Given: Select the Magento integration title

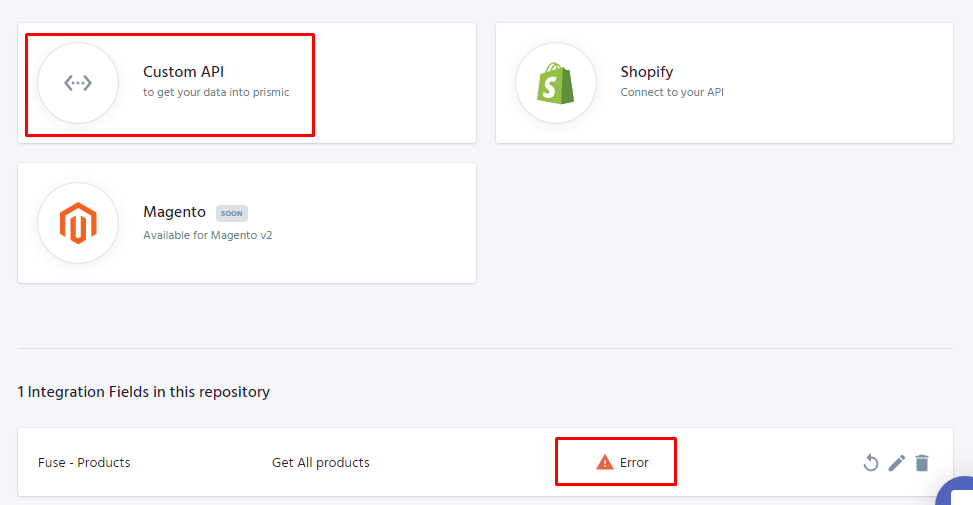Looking at the screenshot, I should coord(174,212).
